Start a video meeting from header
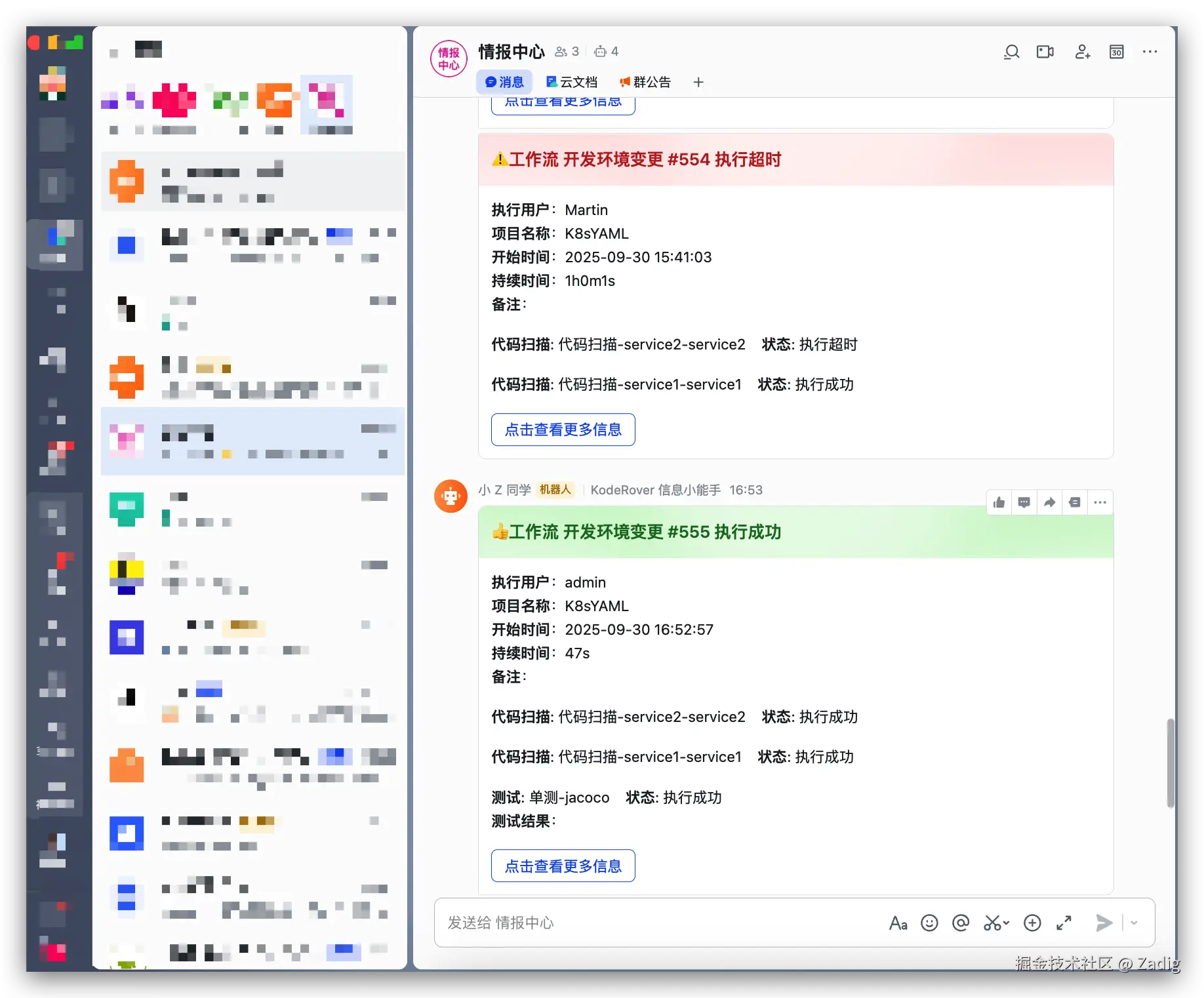This screenshot has height=998, width=1204. pos(1045,52)
